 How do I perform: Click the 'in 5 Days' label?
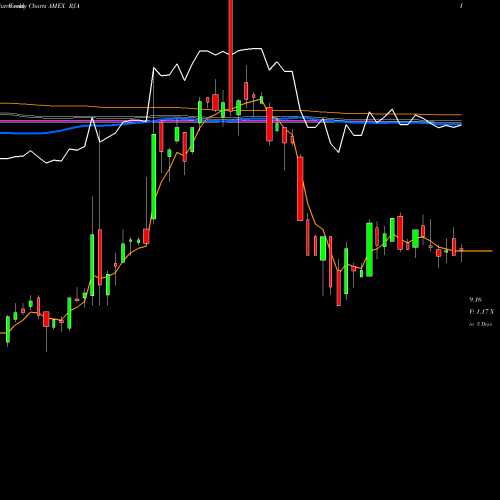click(480, 324)
